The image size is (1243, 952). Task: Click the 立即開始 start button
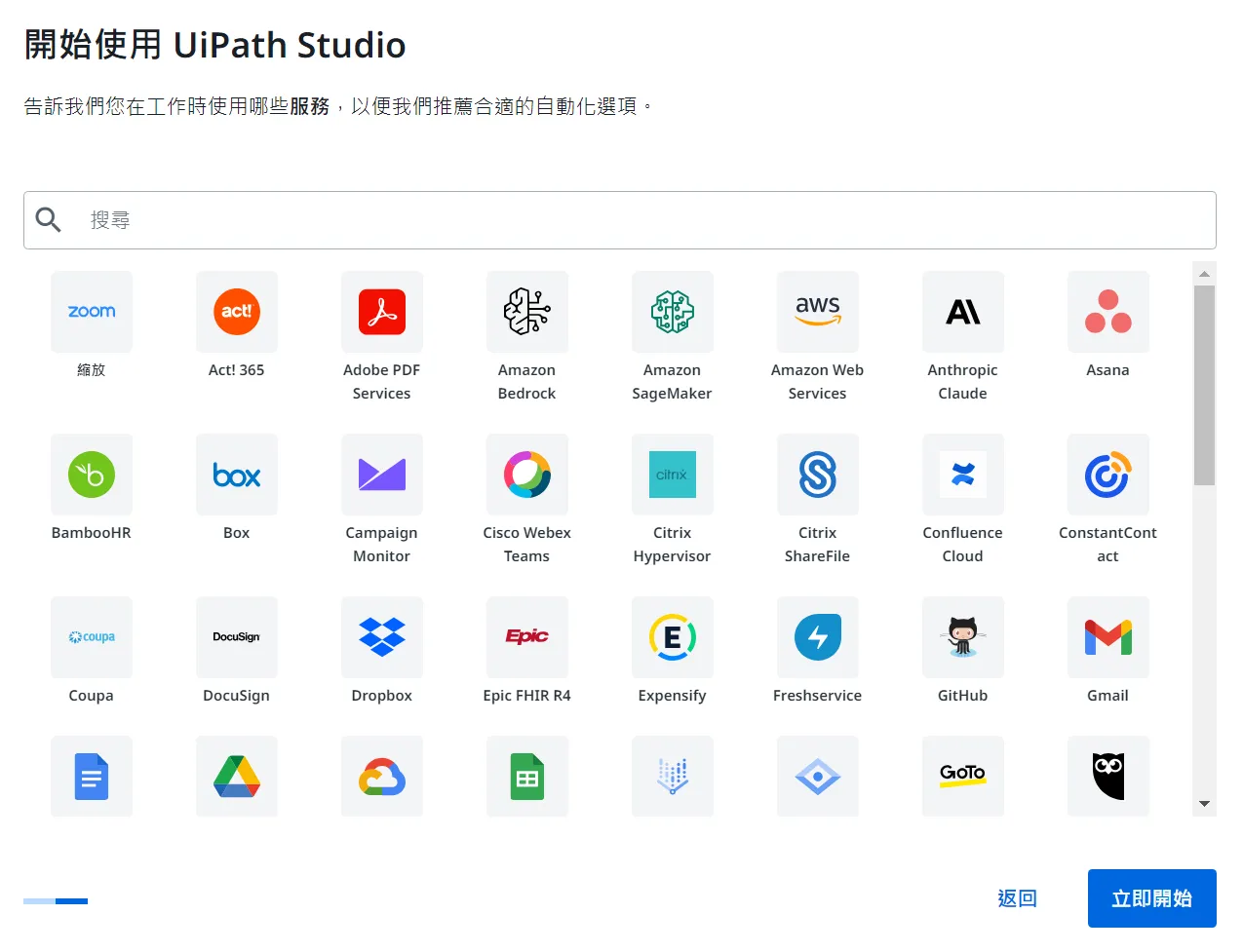[1152, 898]
